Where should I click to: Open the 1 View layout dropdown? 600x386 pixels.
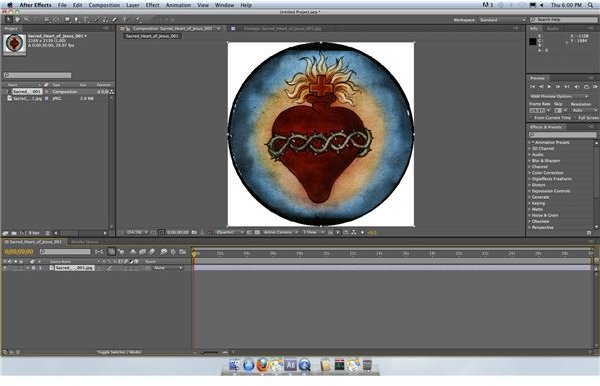pos(314,232)
